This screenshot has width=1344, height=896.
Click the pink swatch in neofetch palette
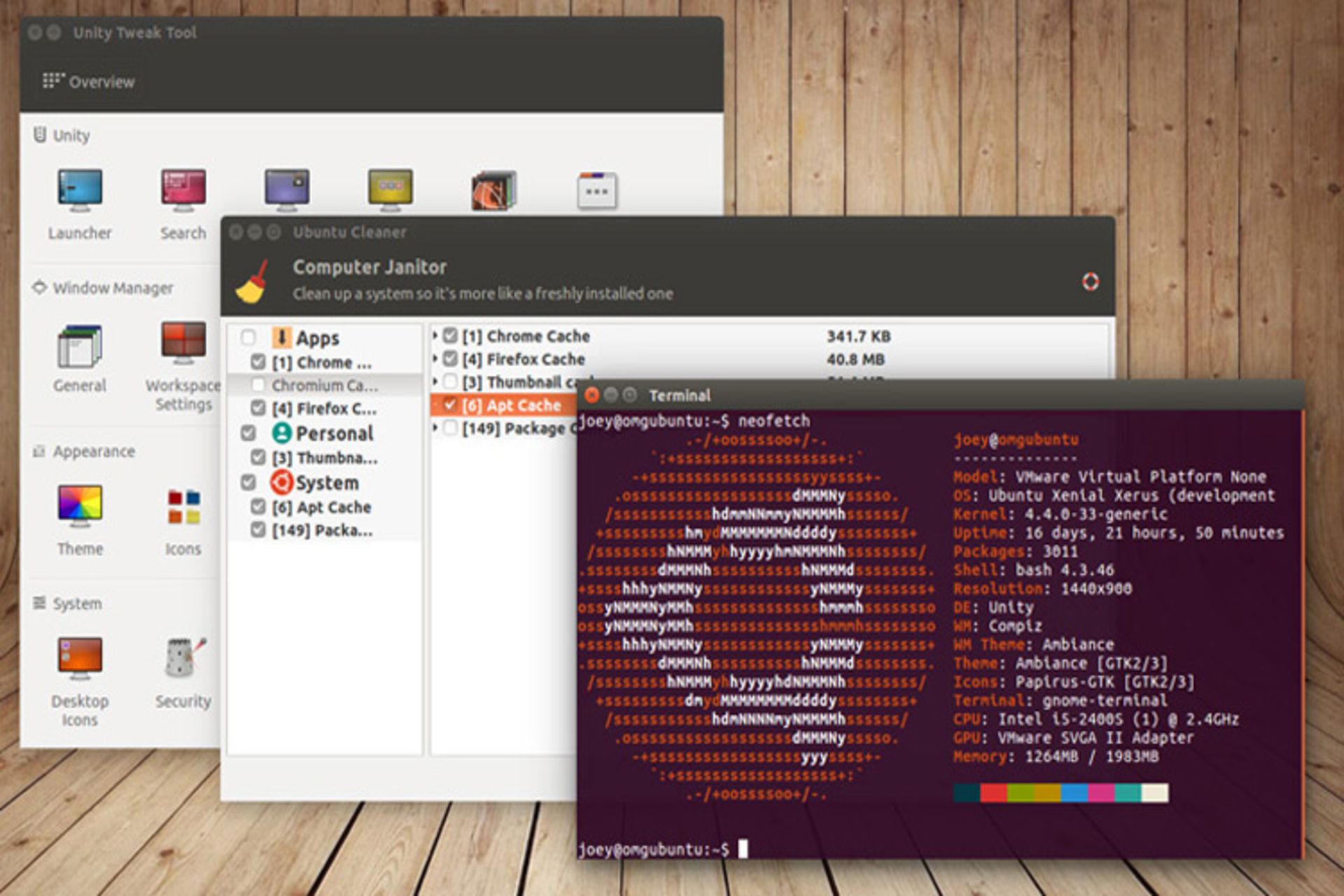click(x=1101, y=792)
